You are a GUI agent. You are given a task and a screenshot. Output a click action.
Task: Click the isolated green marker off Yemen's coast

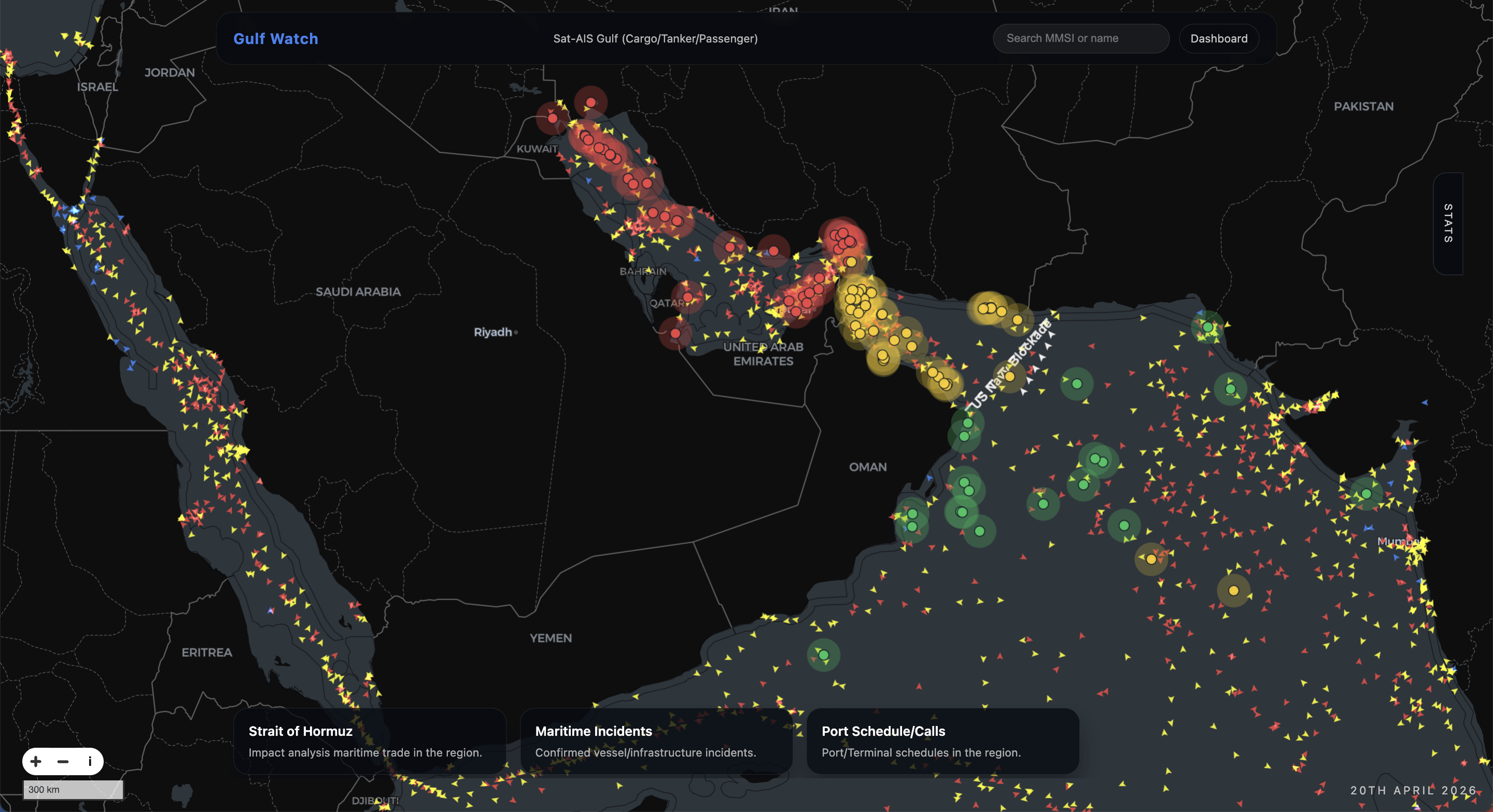(823, 655)
